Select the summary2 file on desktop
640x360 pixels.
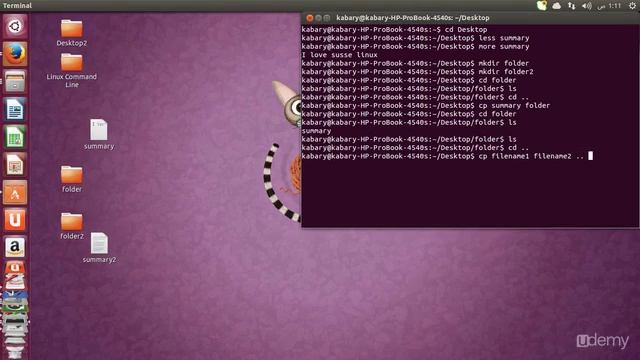(99, 248)
